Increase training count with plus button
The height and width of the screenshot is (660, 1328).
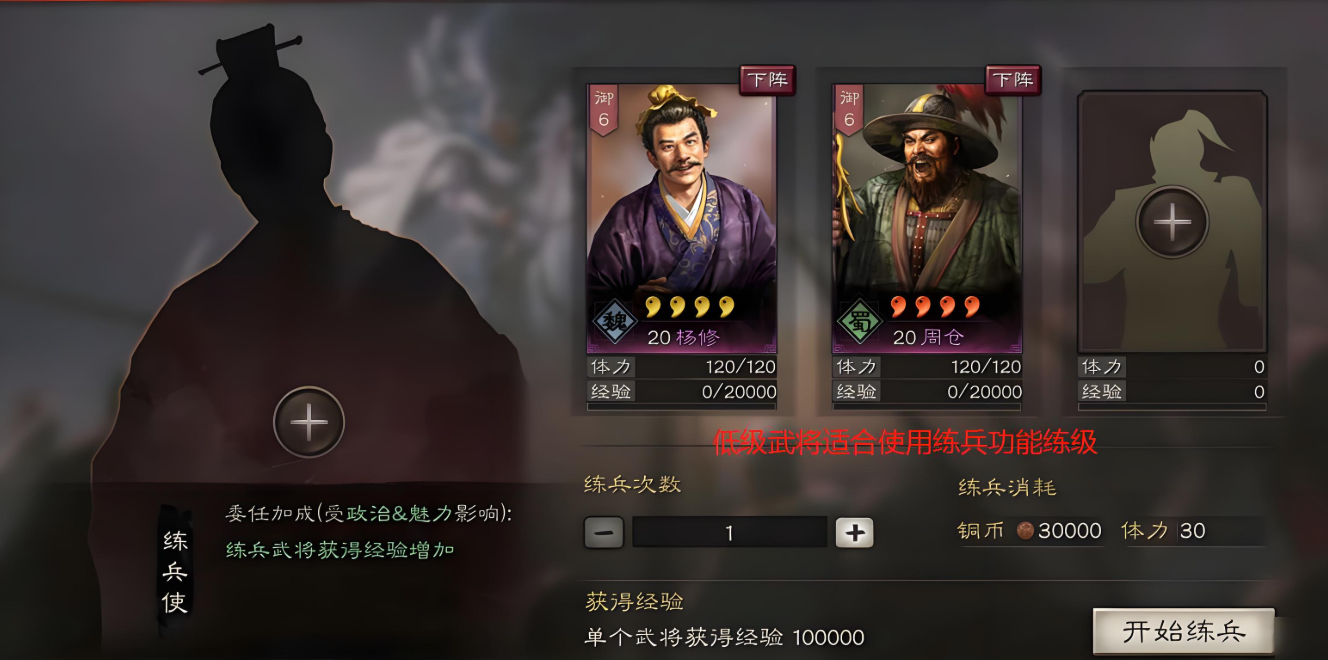854,533
